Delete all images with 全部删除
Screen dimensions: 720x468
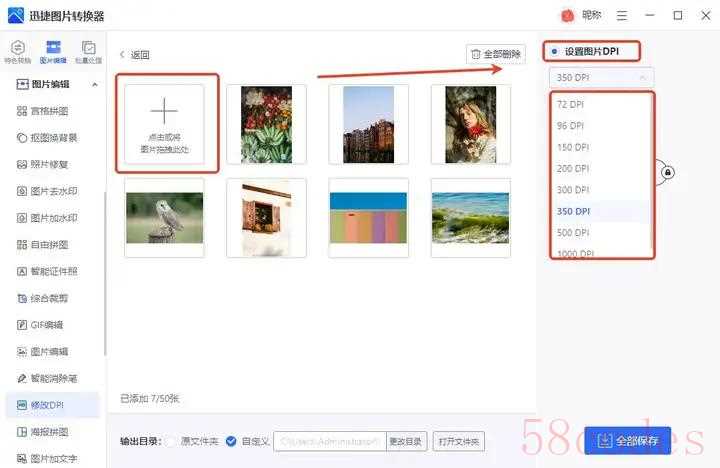[496, 54]
